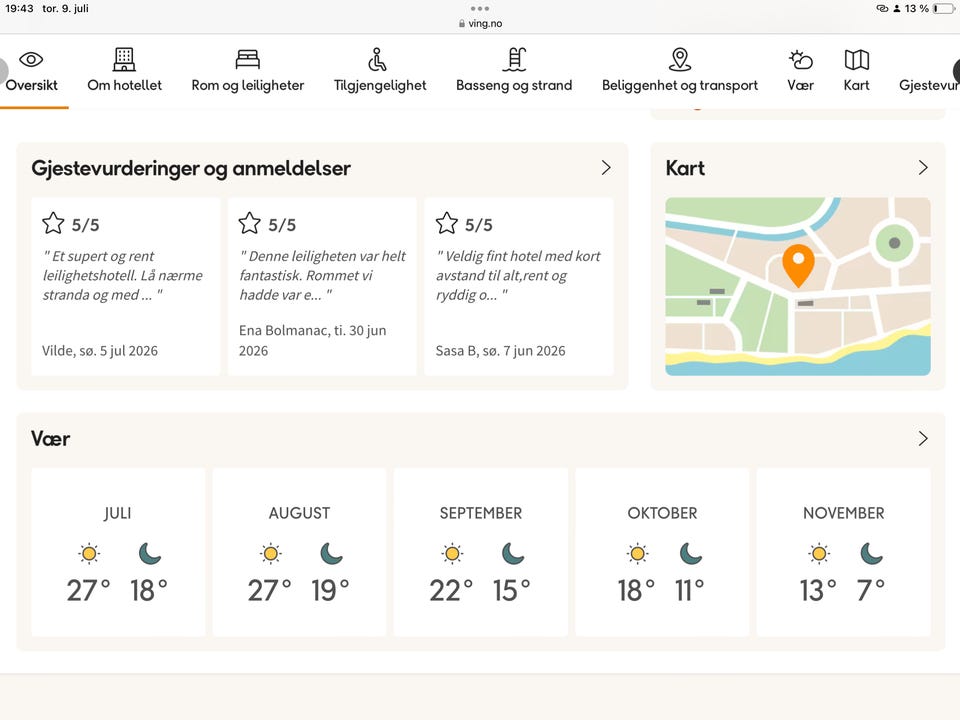The width and height of the screenshot is (960, 720).
Task: Open the Basseng og strand tab
Action: (514, 72)
